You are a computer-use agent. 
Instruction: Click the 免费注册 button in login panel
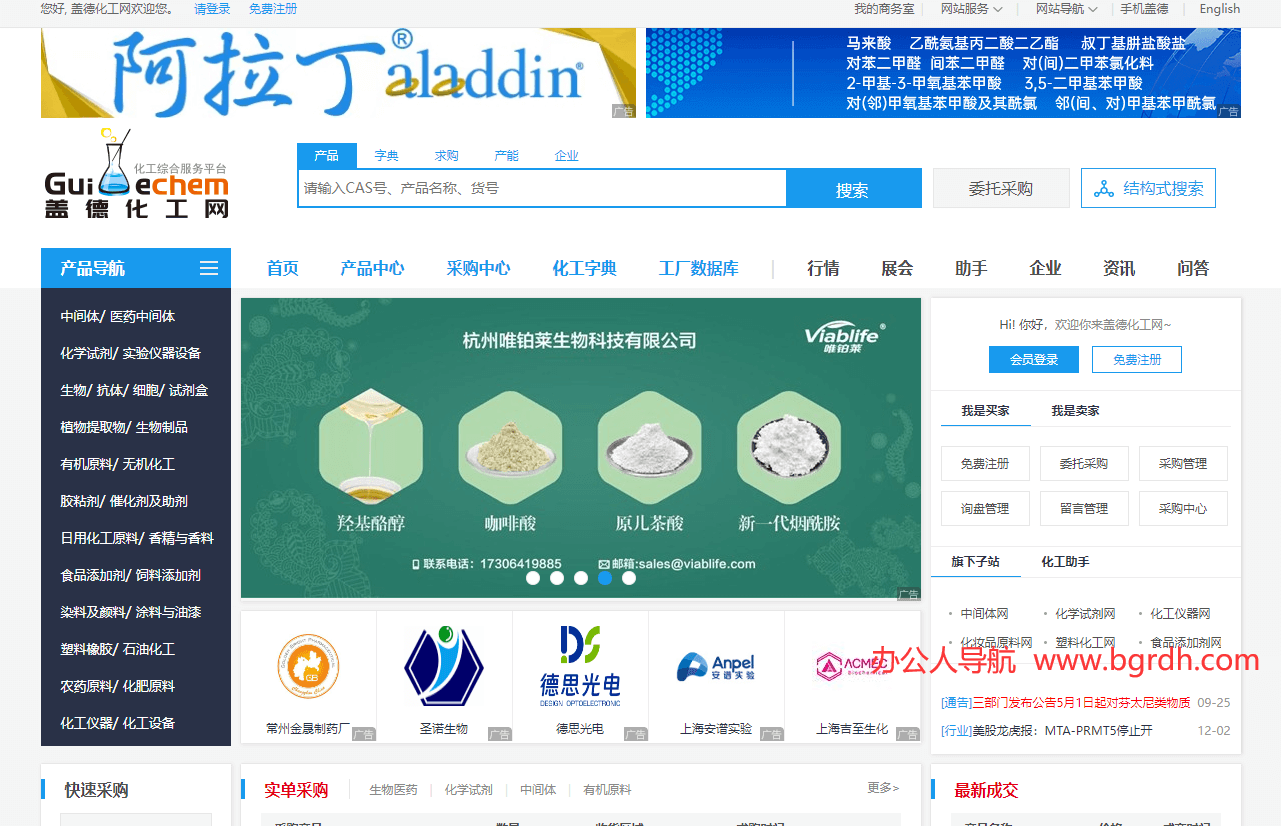tap(1137, 360)
